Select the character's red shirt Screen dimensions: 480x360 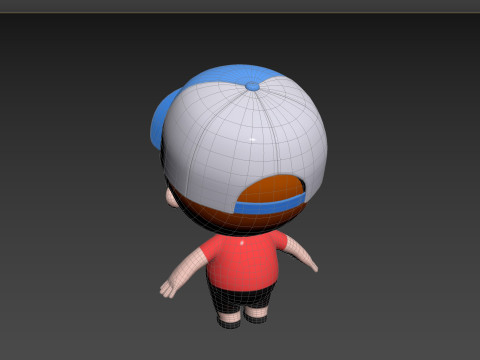click(x=243, y=262)
